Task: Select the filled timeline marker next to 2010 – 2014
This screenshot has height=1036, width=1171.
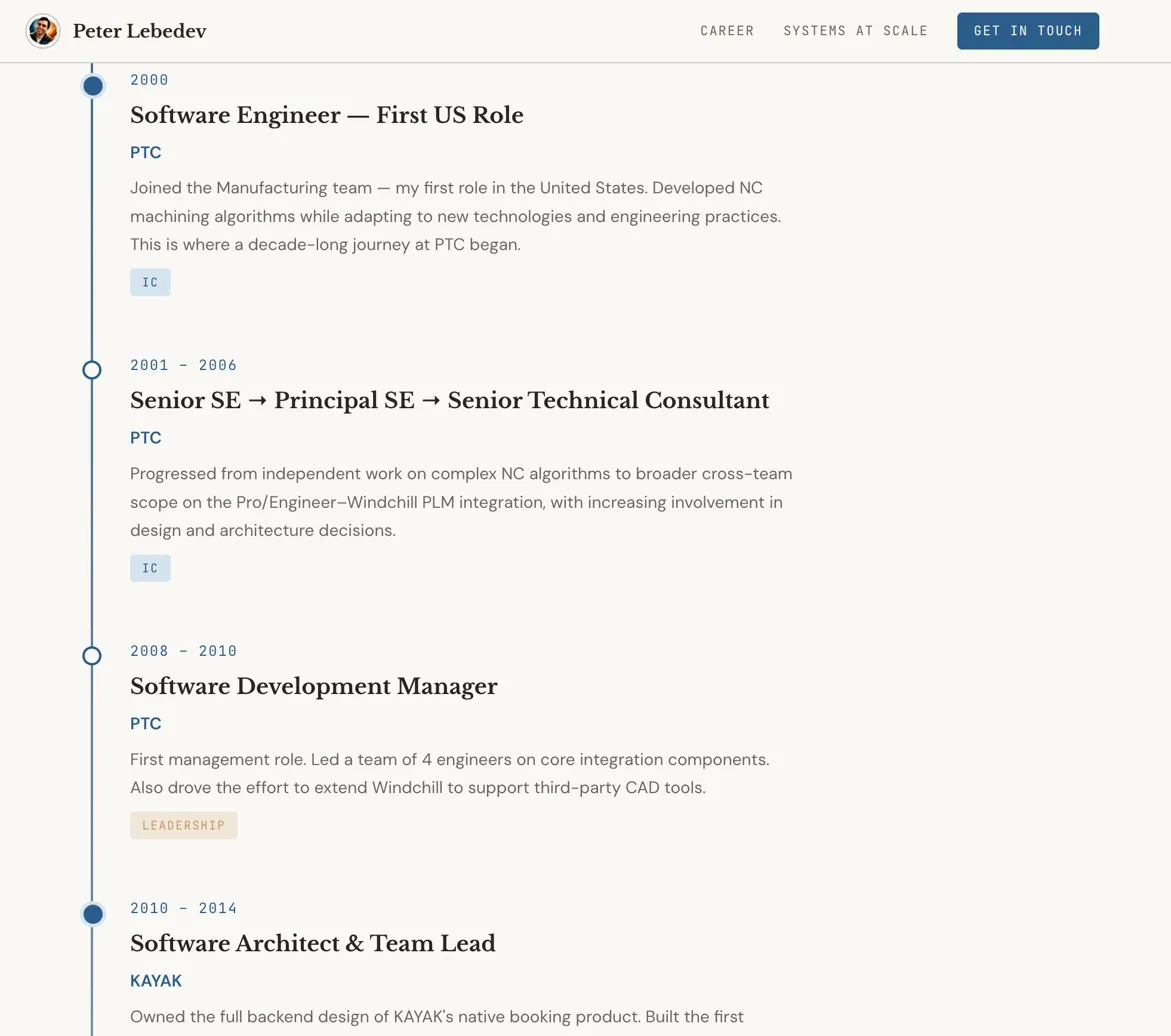Action: [x=92, y=913]
